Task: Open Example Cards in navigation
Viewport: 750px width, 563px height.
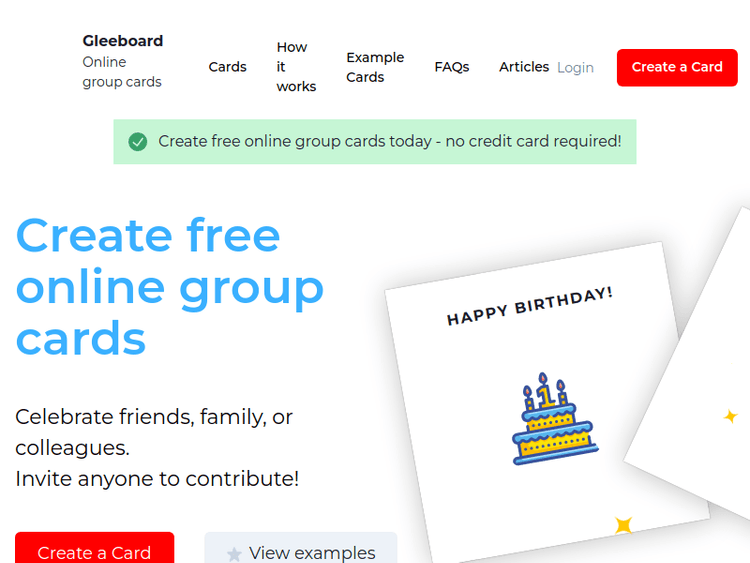Action: coord(375,67)
